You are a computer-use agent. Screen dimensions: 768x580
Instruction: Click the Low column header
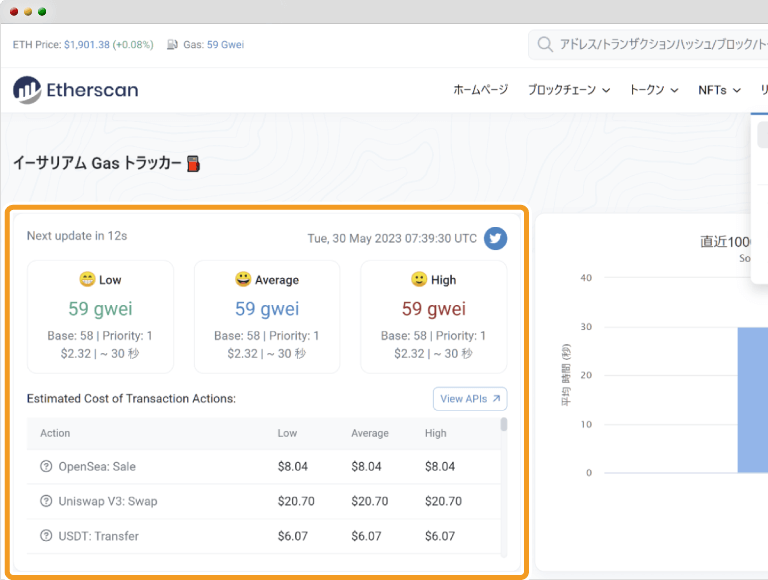click(287, 433)
